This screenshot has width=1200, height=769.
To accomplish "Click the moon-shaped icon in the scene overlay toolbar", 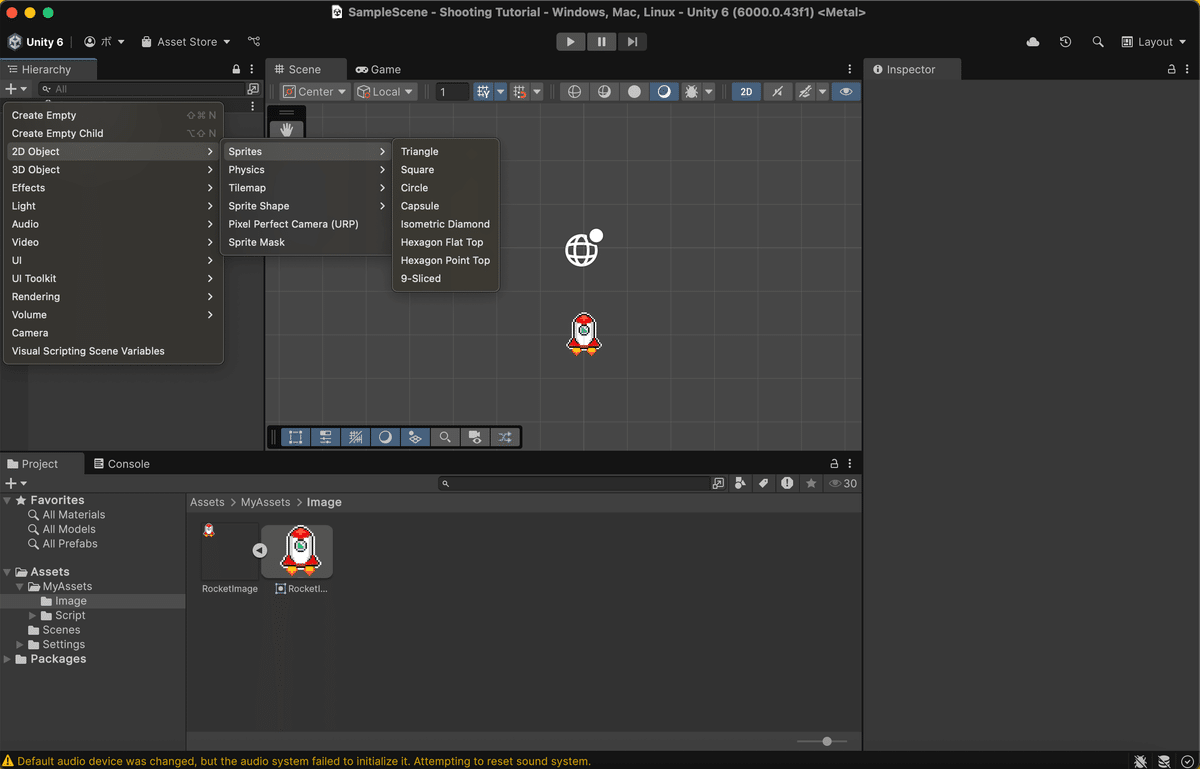I will coord(385,437).
